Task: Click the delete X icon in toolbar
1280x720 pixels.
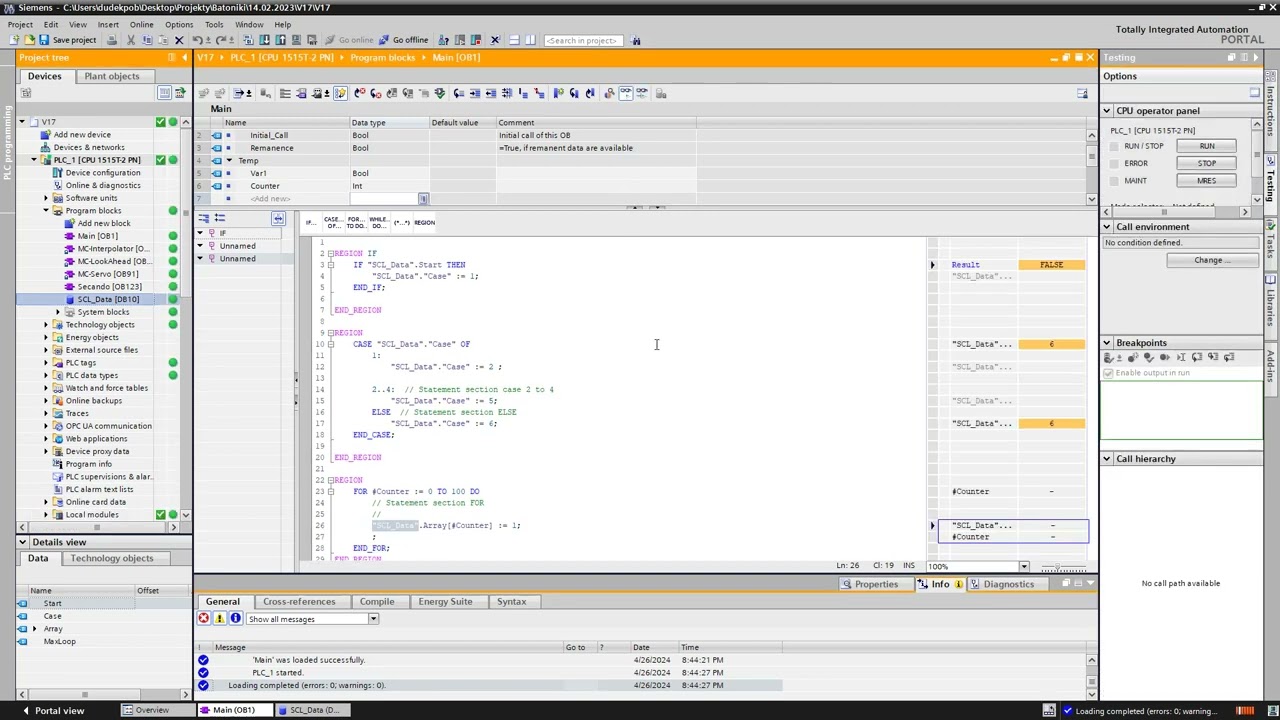Action: point(179,40)
